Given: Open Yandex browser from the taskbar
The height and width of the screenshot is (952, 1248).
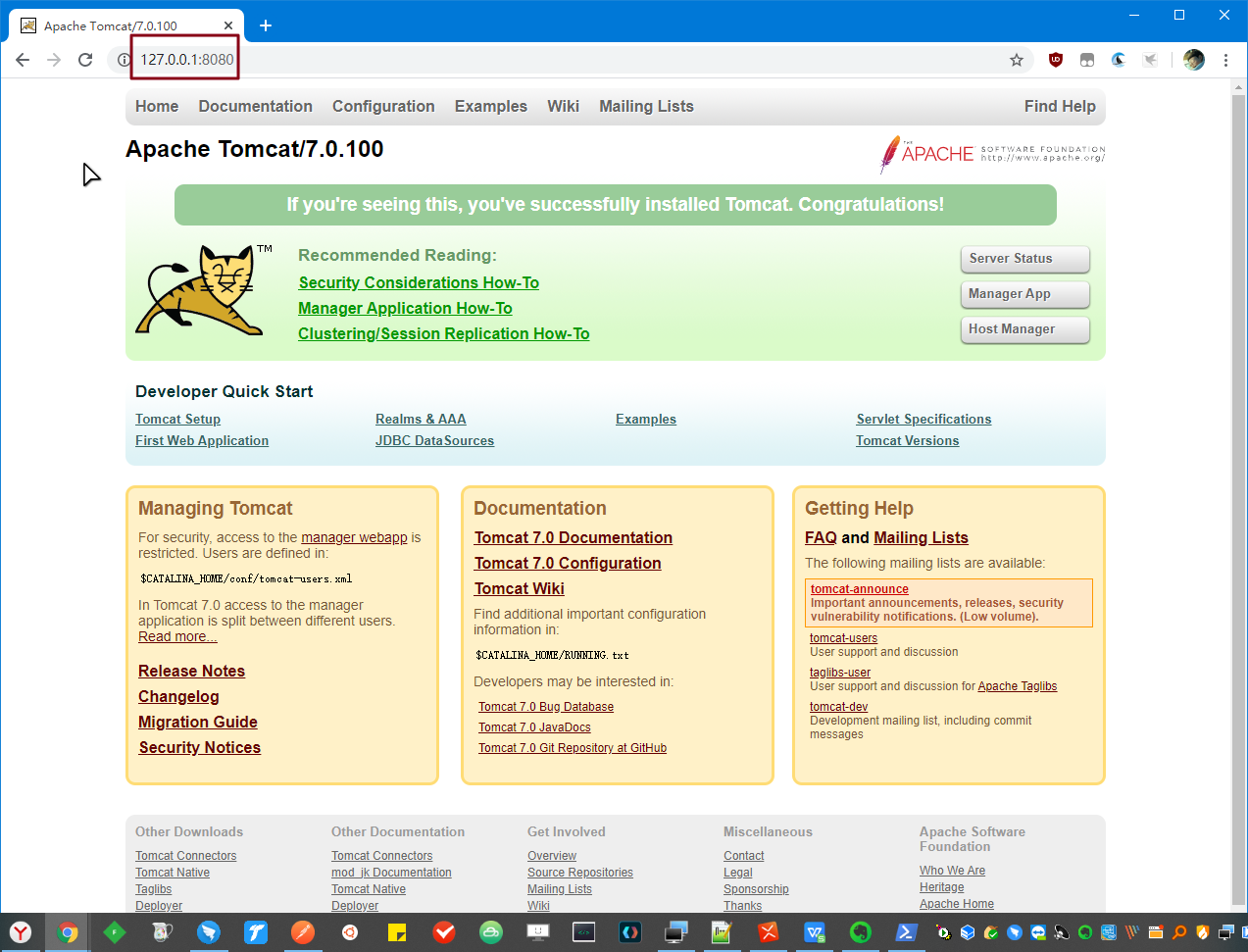Looking at the screenshot, I should [x=21, y=932].
